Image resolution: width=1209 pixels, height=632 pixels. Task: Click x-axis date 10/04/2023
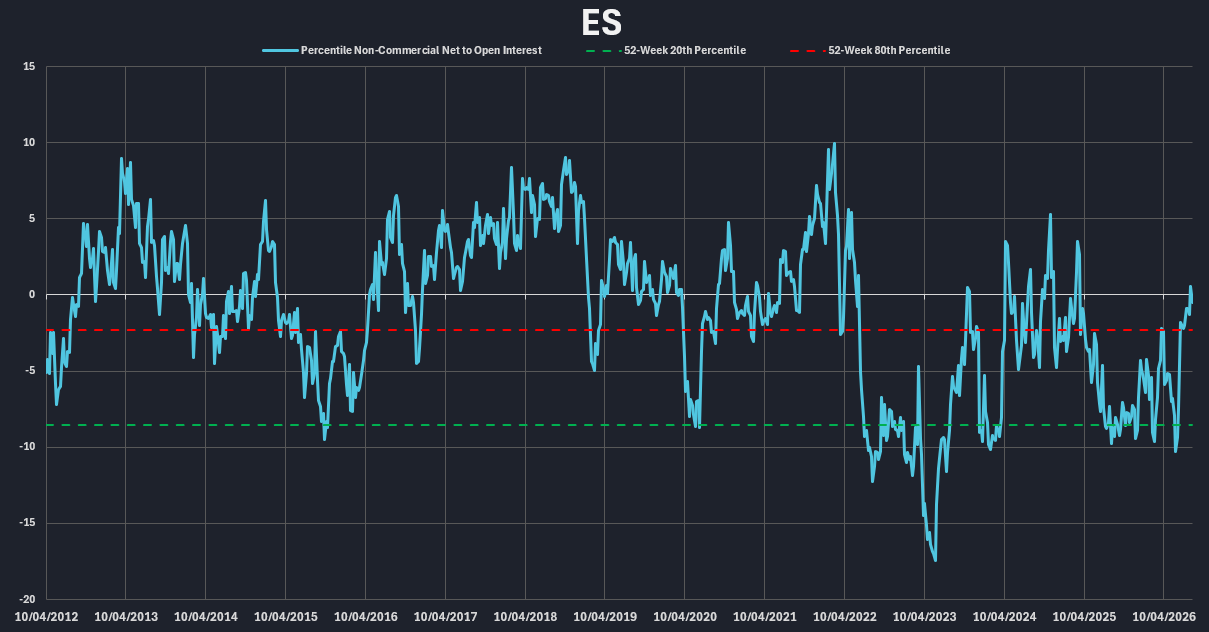[925, 617]
